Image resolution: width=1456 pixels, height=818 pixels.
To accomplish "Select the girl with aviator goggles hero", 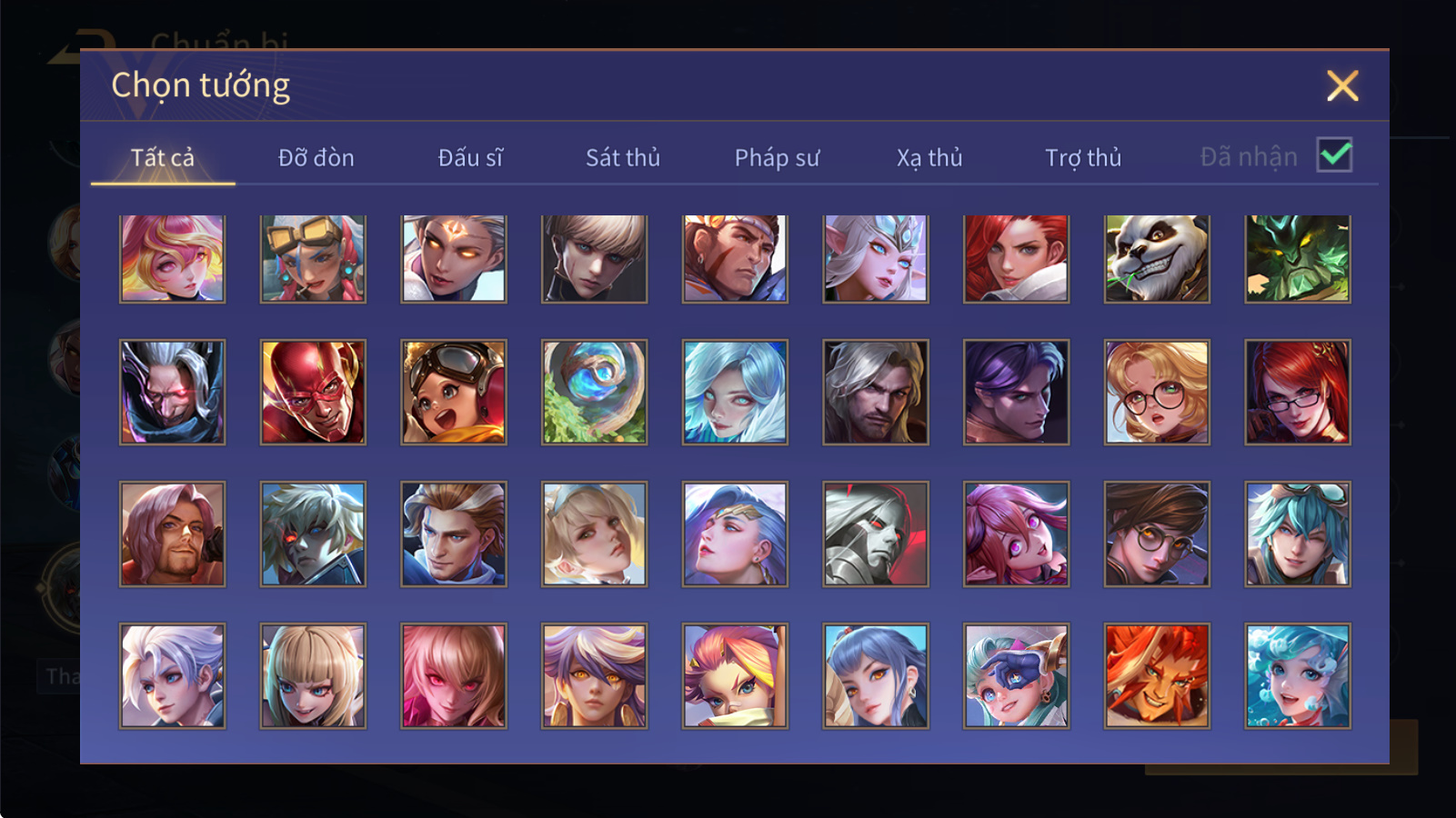I will (454, 393).
